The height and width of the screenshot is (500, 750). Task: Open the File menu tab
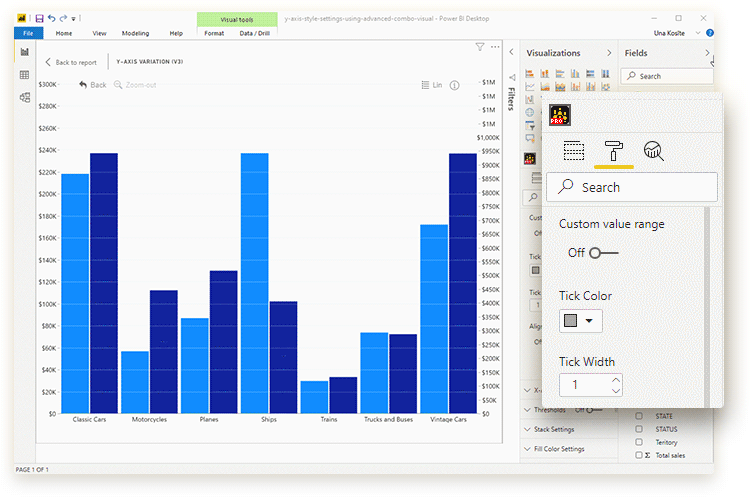pyautogui.click(x=28, y=33)
